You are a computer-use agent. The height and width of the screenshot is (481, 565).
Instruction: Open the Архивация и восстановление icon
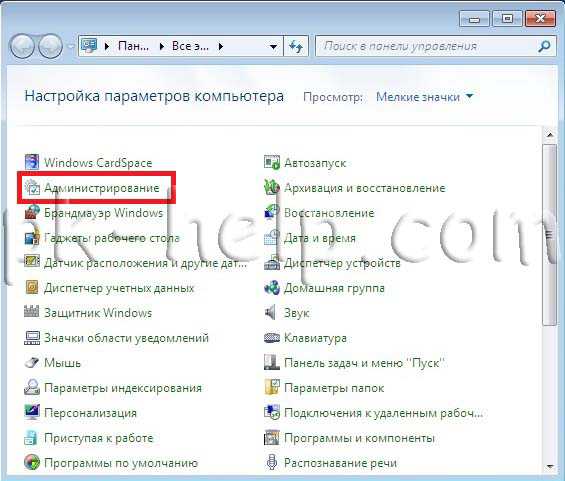click(272, 187)
